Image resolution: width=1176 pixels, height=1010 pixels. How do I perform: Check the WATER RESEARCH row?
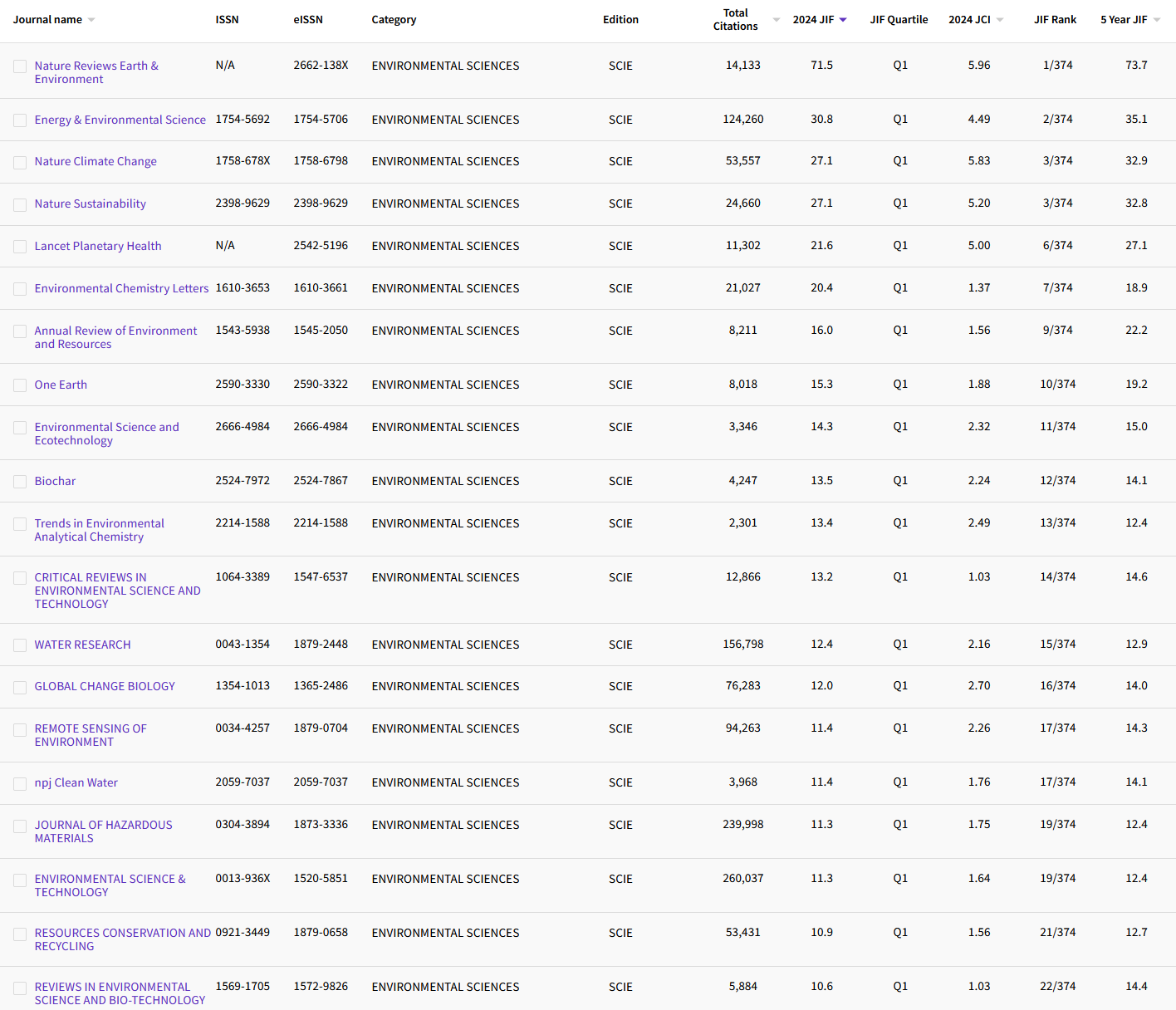(20, 645)
